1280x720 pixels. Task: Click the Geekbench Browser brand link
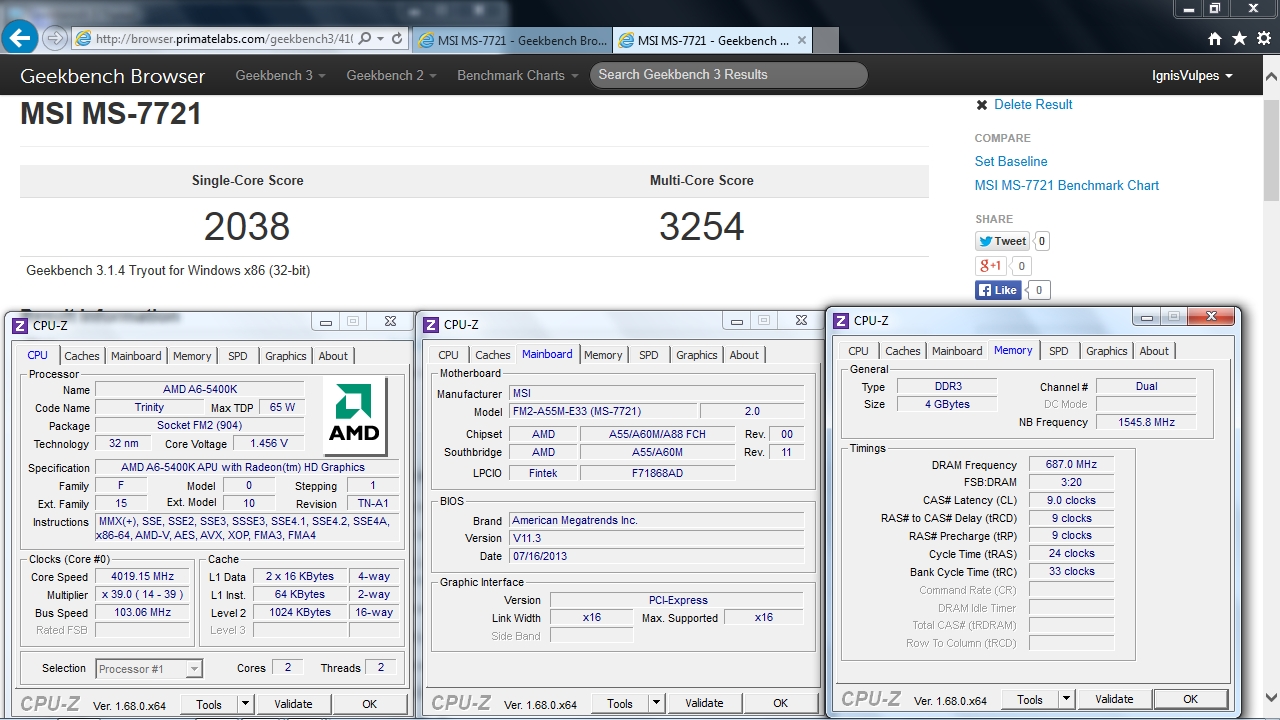[x=112, y=76]
